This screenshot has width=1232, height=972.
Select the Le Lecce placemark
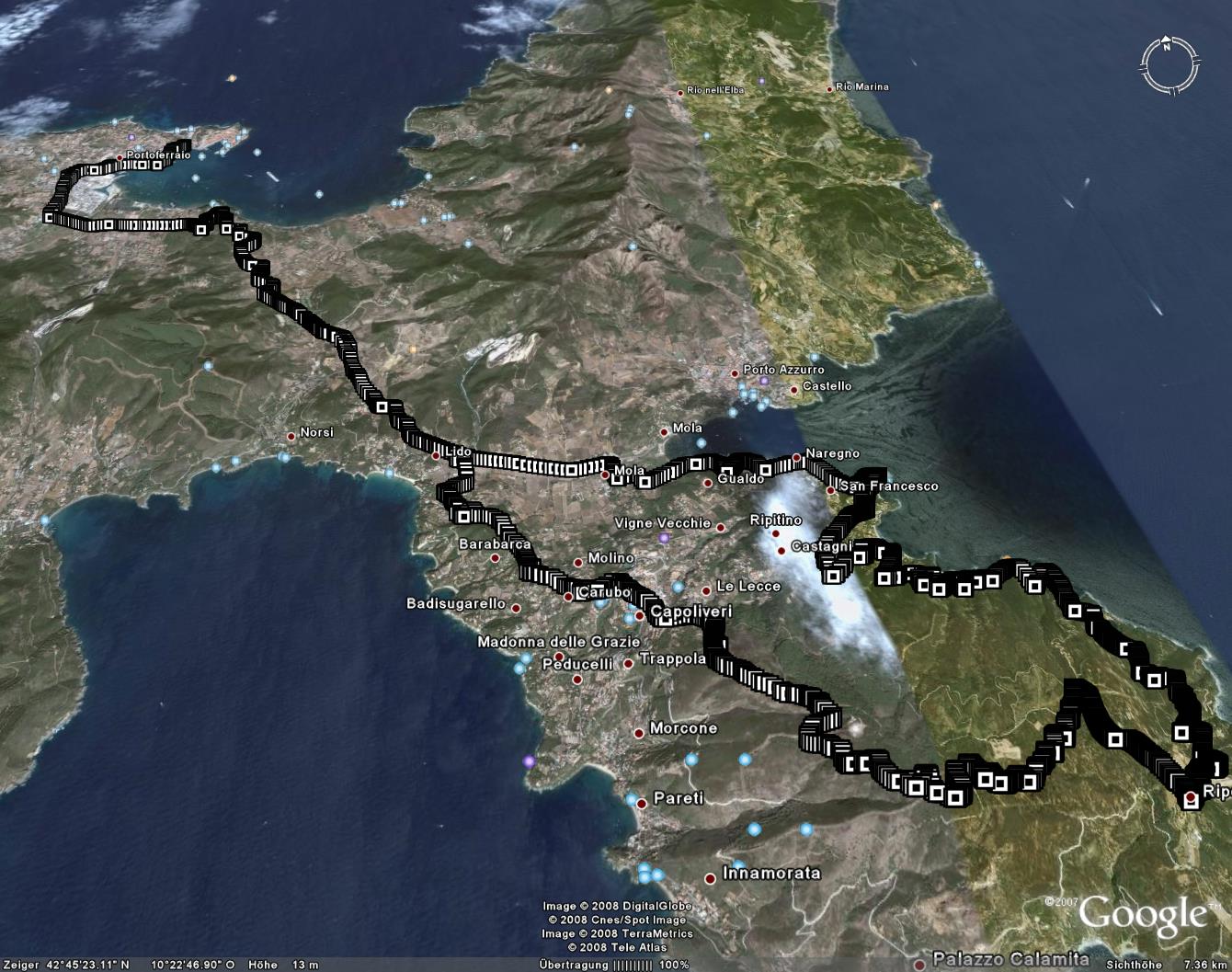click(x=706, y=590)
